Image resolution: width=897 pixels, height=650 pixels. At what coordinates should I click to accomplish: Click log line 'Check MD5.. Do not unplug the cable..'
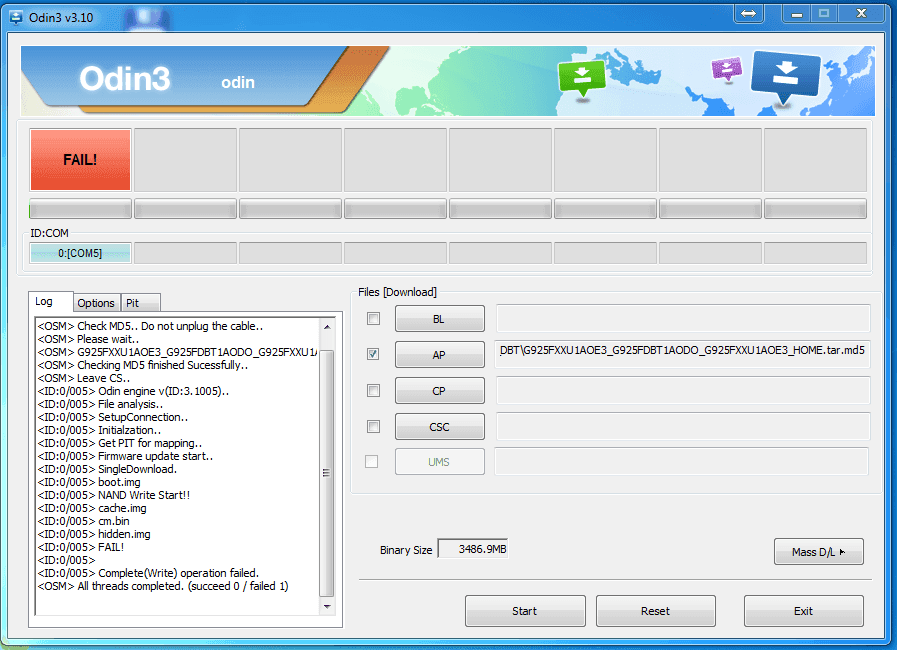[150, 326]
